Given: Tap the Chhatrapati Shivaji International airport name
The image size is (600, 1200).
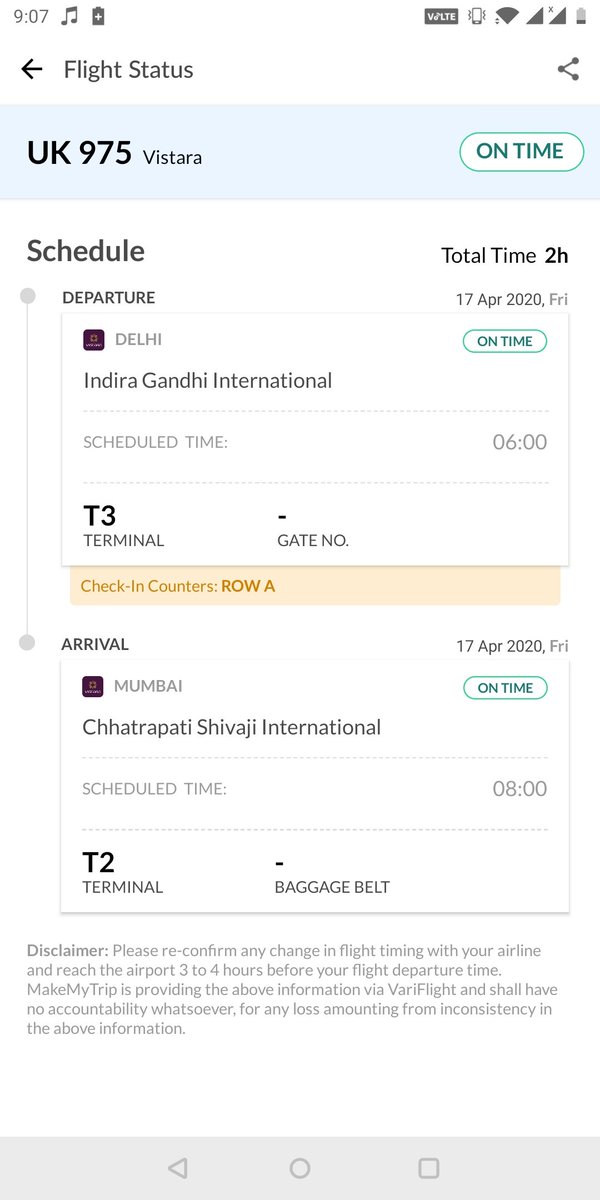Looking at the screenshot, I should tap(231, 728).
